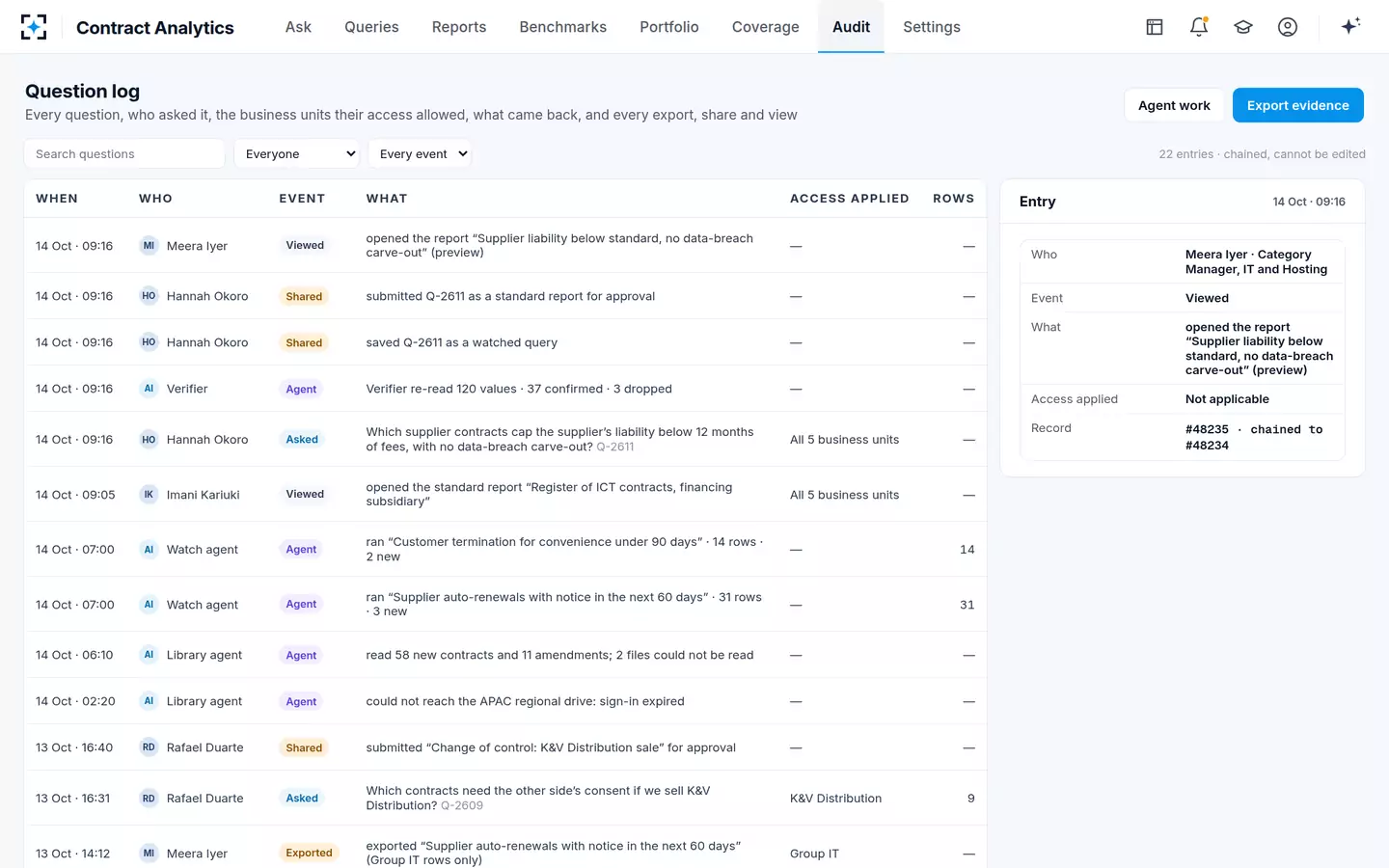Click "Not applicable" in entry panel
This screenshot has width=1389, height=868.
1227,399
